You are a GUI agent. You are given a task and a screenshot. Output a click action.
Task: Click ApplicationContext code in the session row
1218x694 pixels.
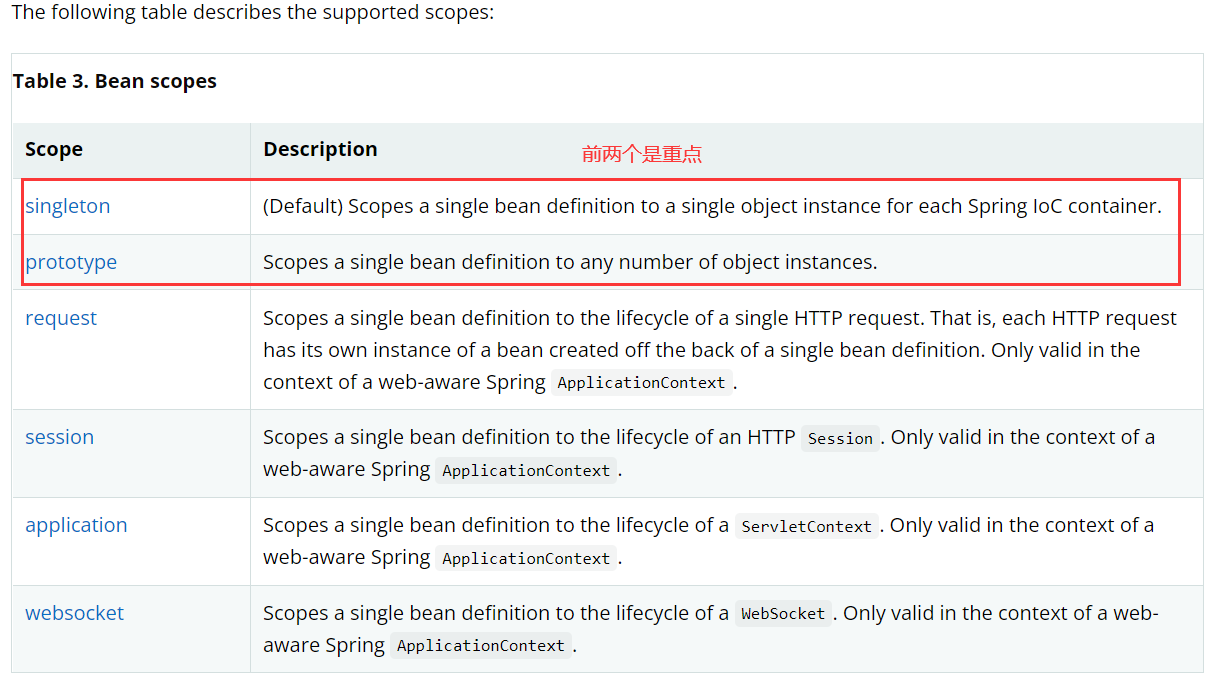526,470
